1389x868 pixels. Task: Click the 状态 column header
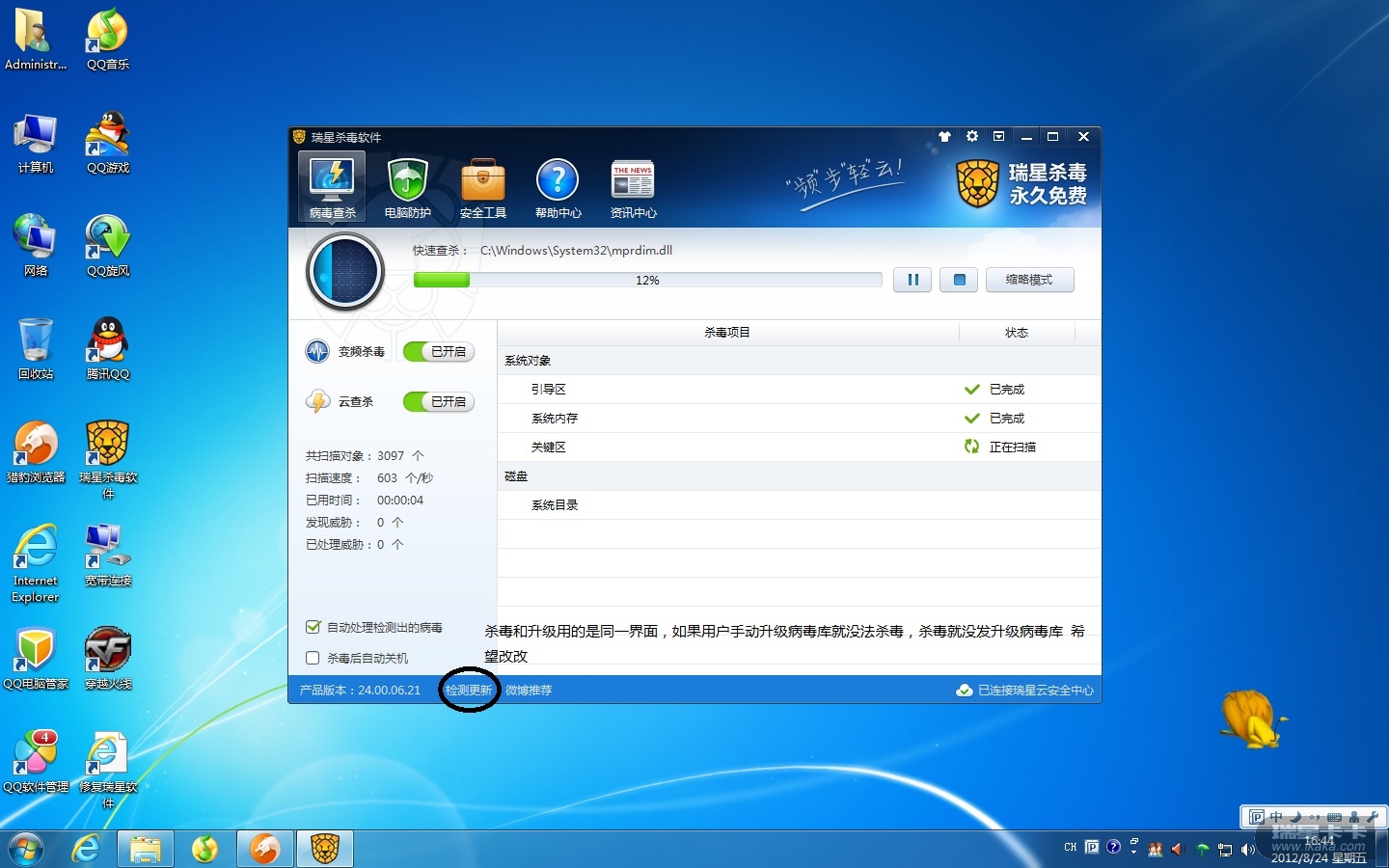click(x=1017, y=333)
